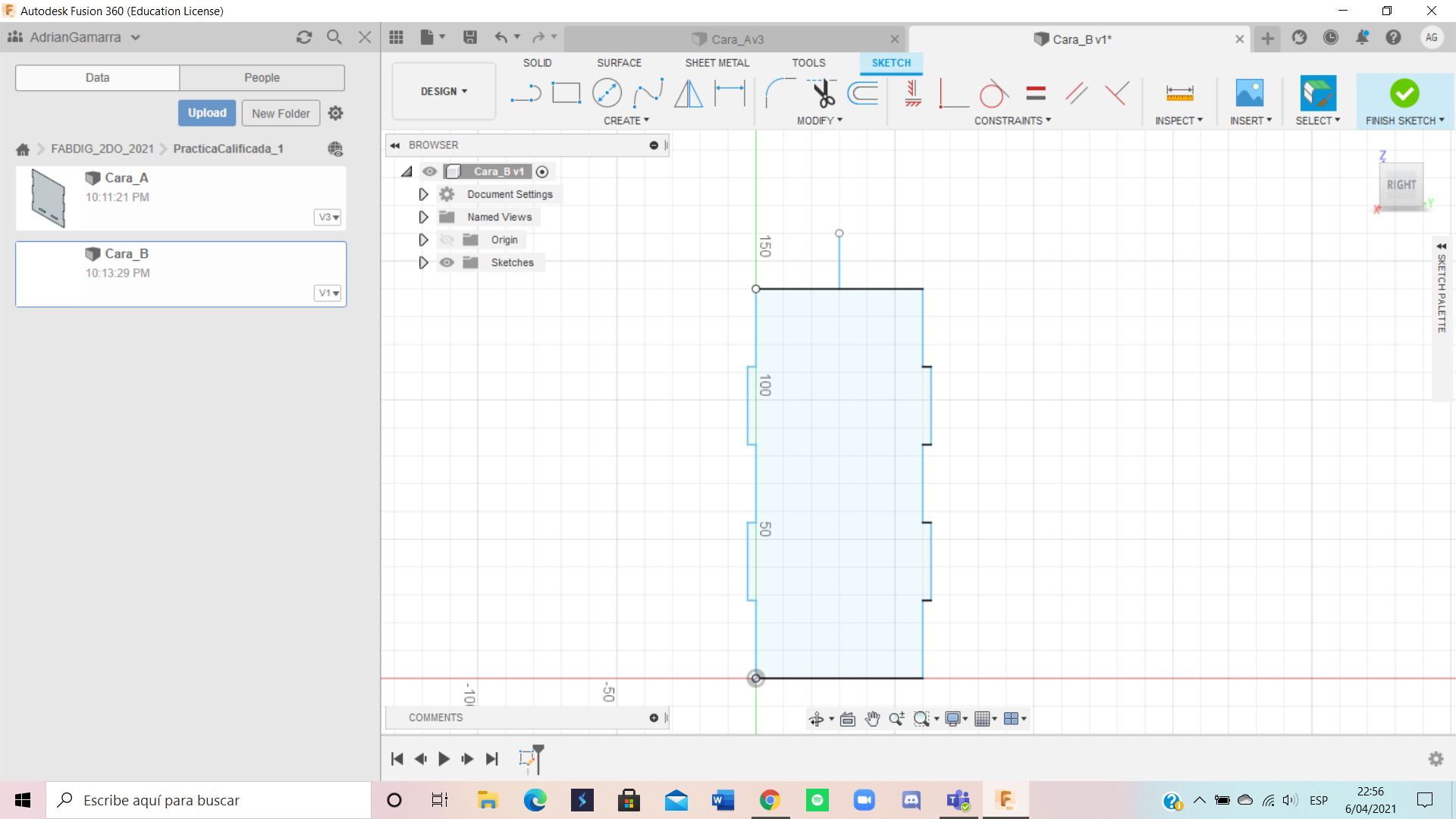The image size is (1456, 819).
Task: Apply the Equal constraint
Action: pos(1036,93)
